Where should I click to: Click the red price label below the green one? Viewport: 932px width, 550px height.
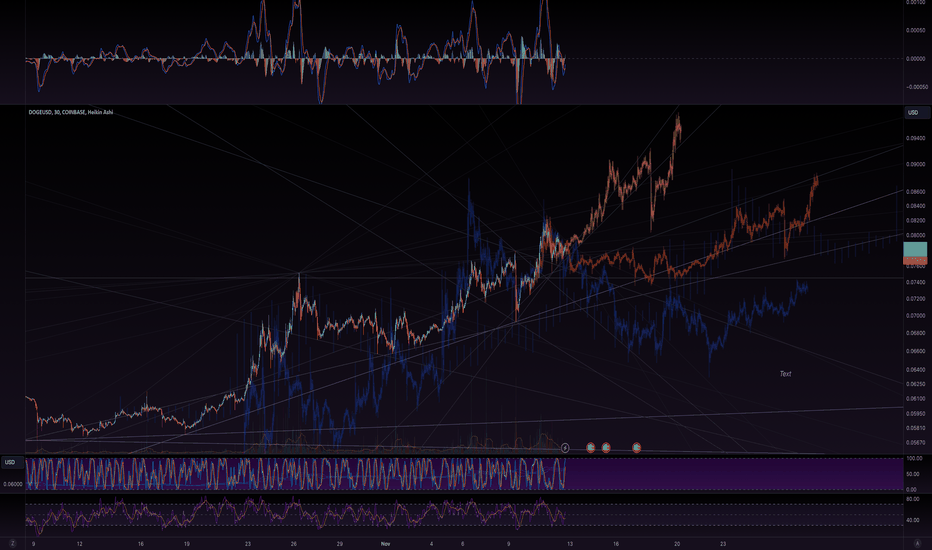(915, 261)
